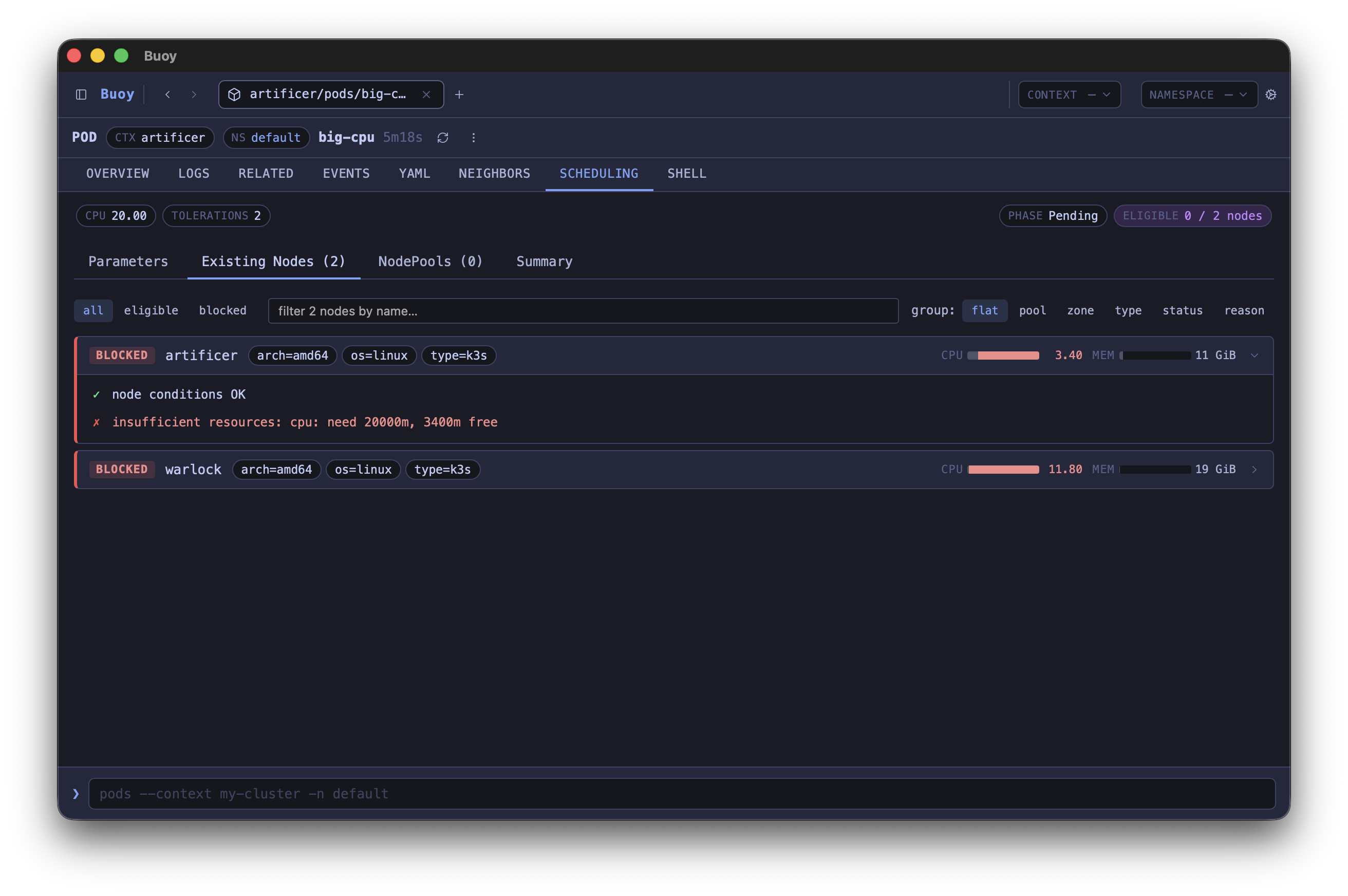
Task: Go forward with the right arrow
Action: point(194,95)
